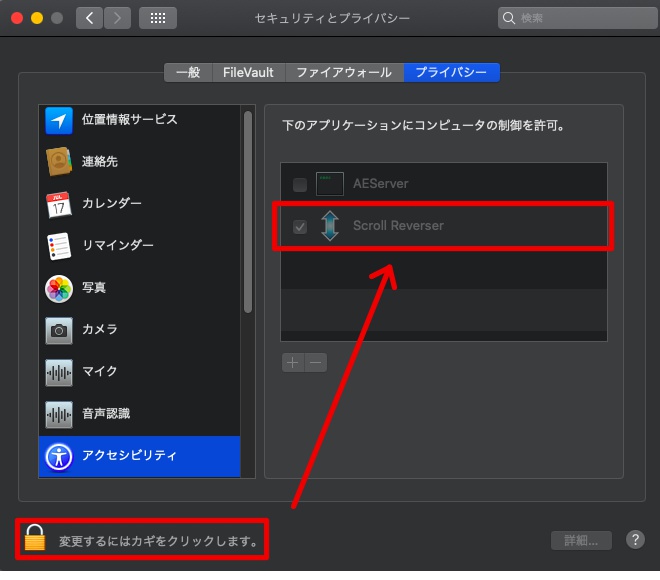The image size is (660, 580).
Task: Select 音声認識 in the sidebar
Action: coord(139,414)
